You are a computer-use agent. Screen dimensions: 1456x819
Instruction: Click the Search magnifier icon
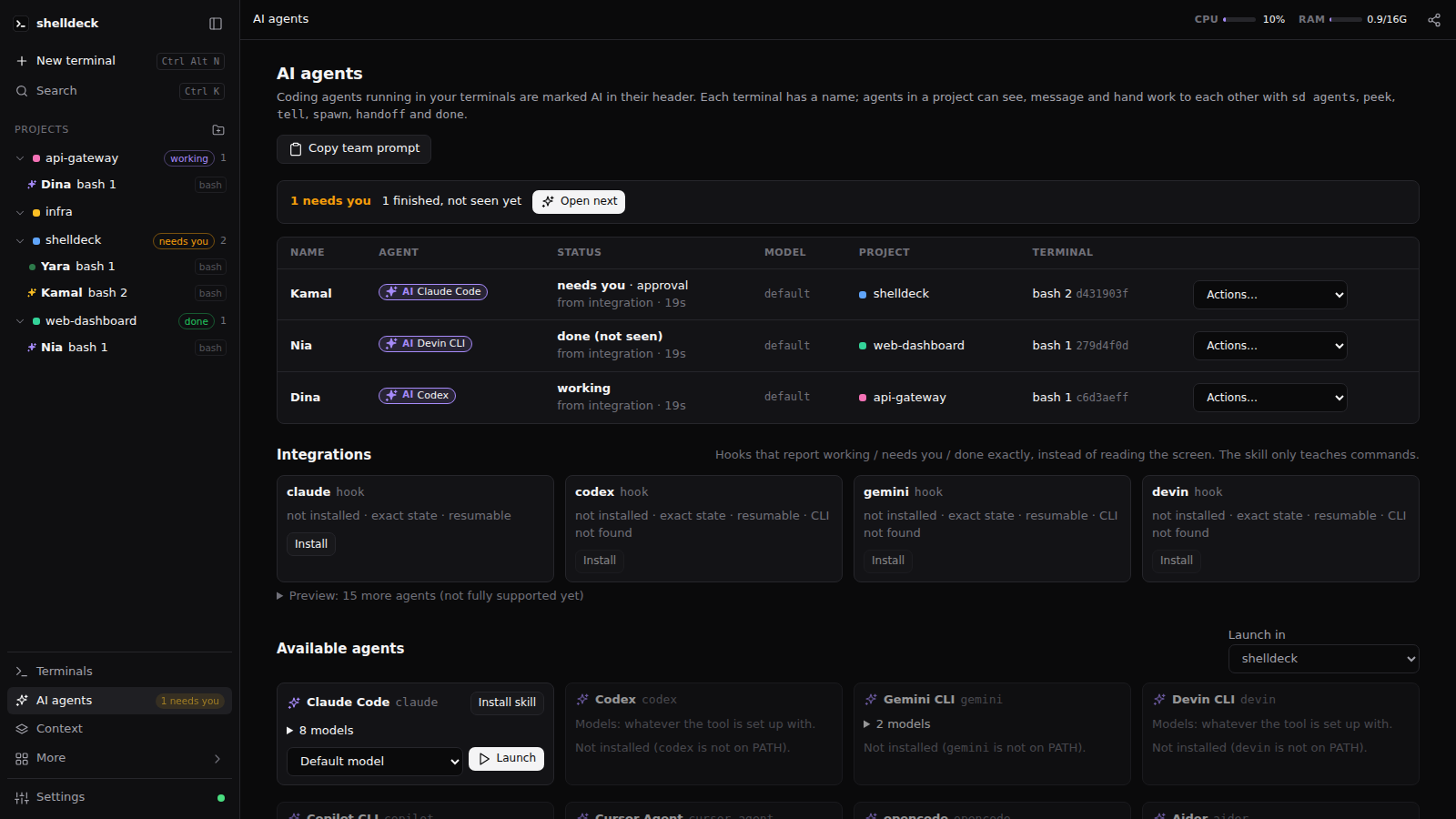pyautogui.click(x=22, y=91)
